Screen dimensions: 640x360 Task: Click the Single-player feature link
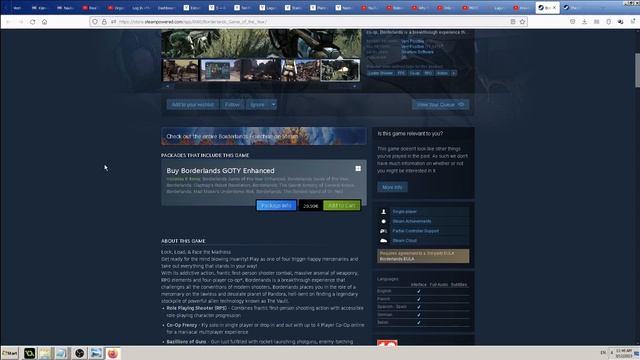coord(404,211)
